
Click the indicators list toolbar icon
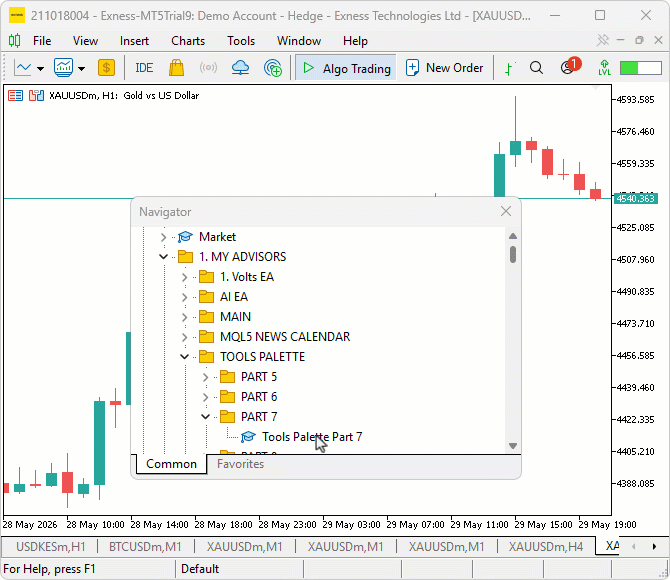coord(63,68)
